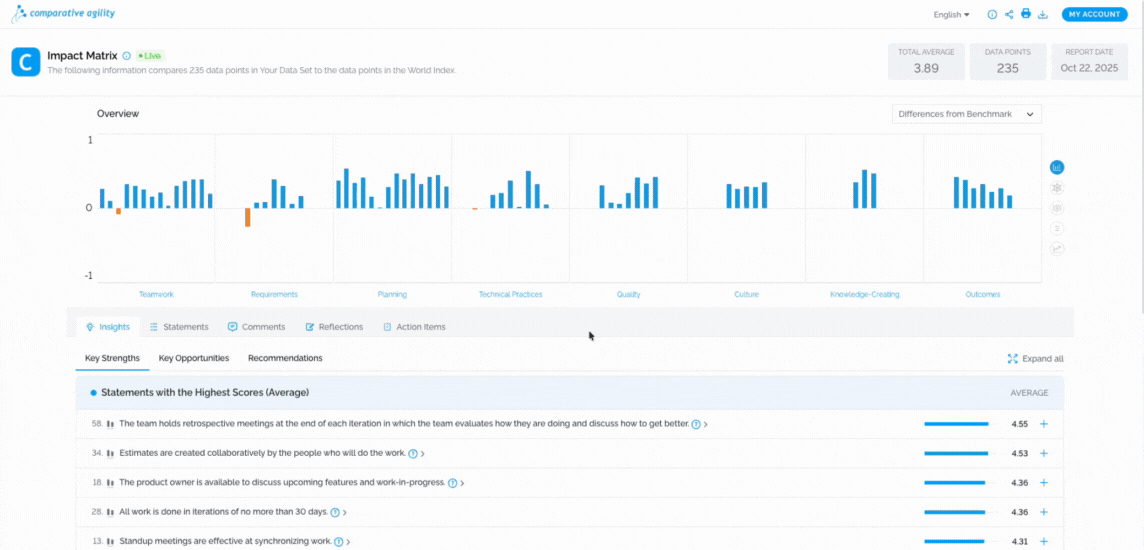This screenshot has width=1144, height=550.
Task: Open Differences from Benchmark dropdown
Action: tap(967, 114)
